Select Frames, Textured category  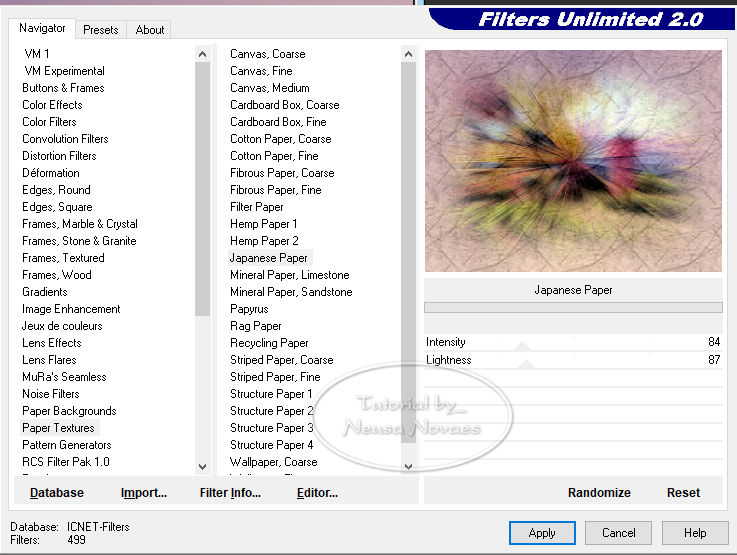[x=63, y=258]
